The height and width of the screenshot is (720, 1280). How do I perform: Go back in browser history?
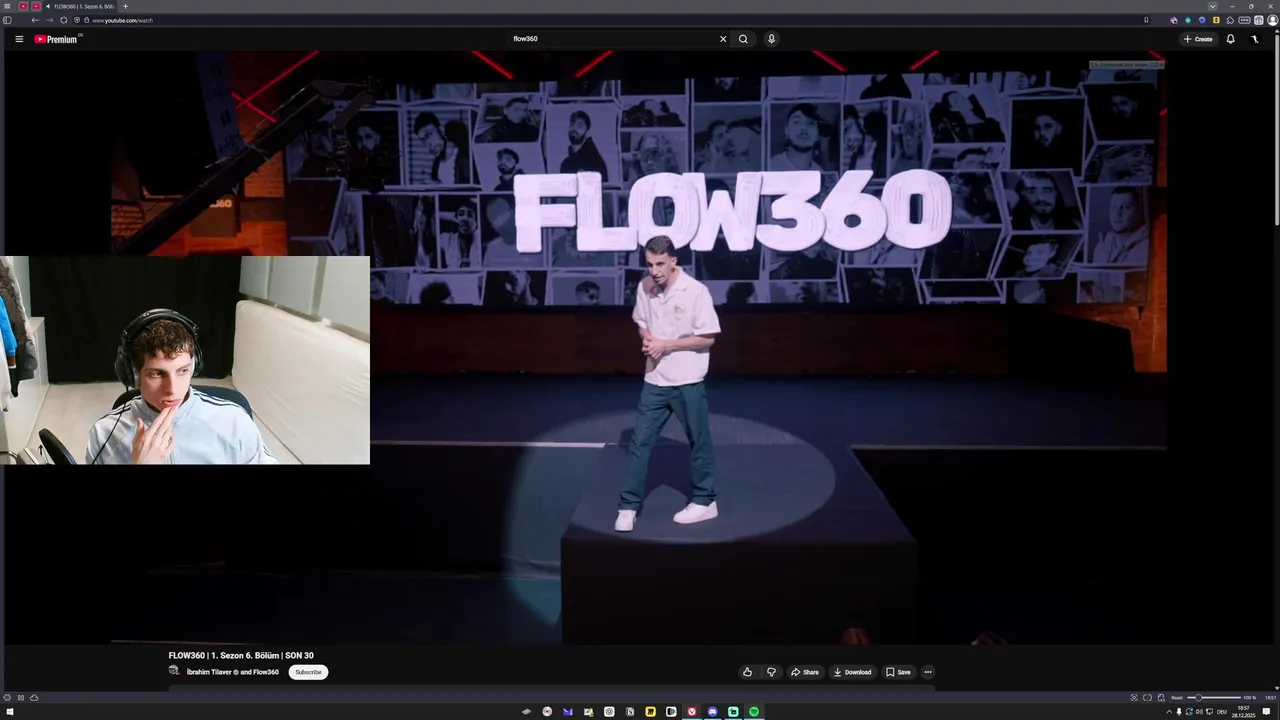tap(35, 20)
